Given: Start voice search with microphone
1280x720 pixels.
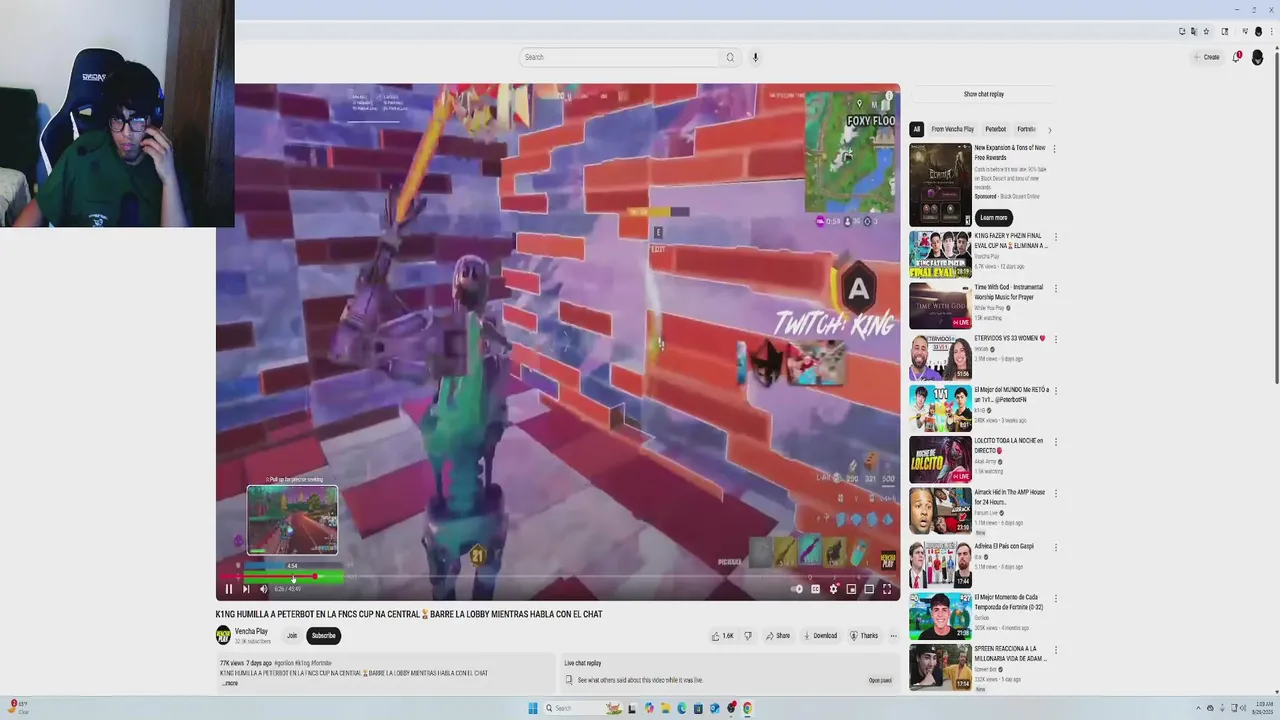Looking at the screenshot, I should pos(755,57).
